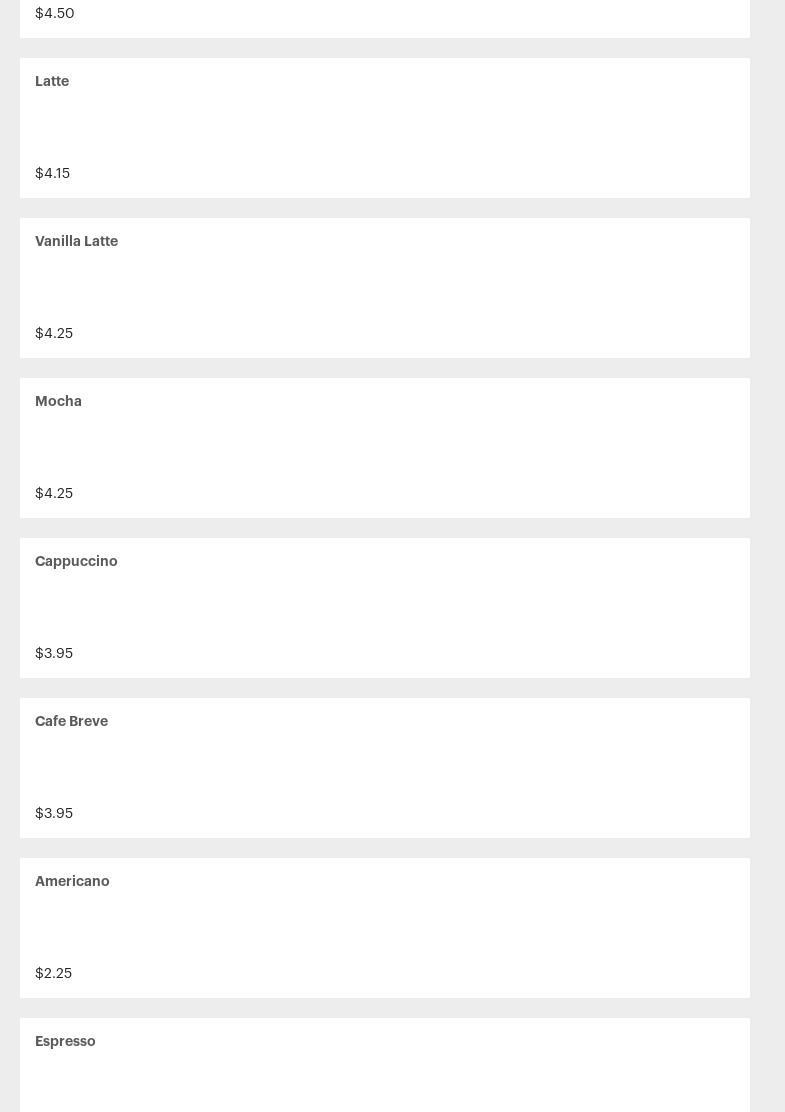Click the $4.50 price at top
The image size is (785, 1112).
point(54,13)
